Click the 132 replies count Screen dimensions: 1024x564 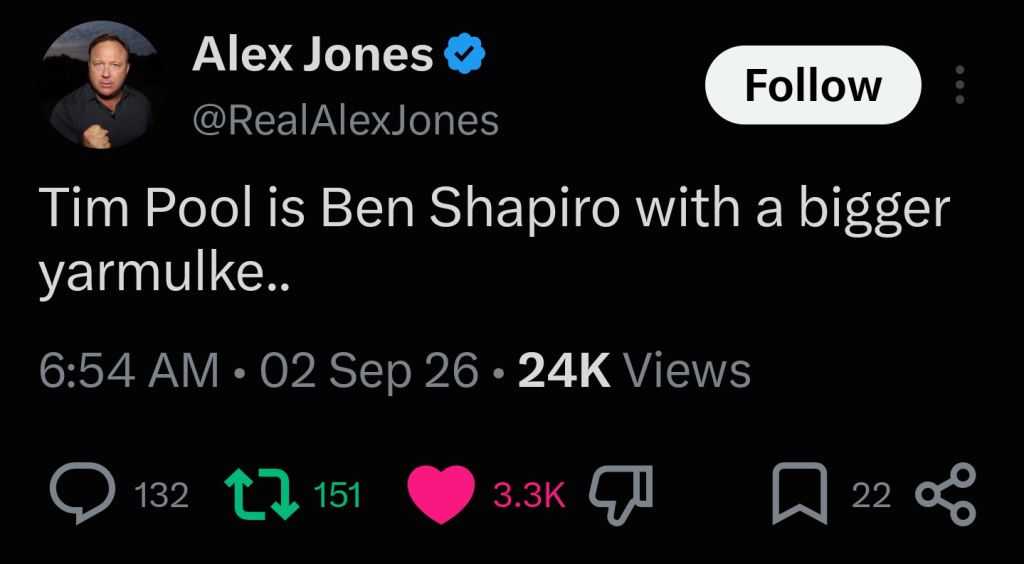click(161, 495)
